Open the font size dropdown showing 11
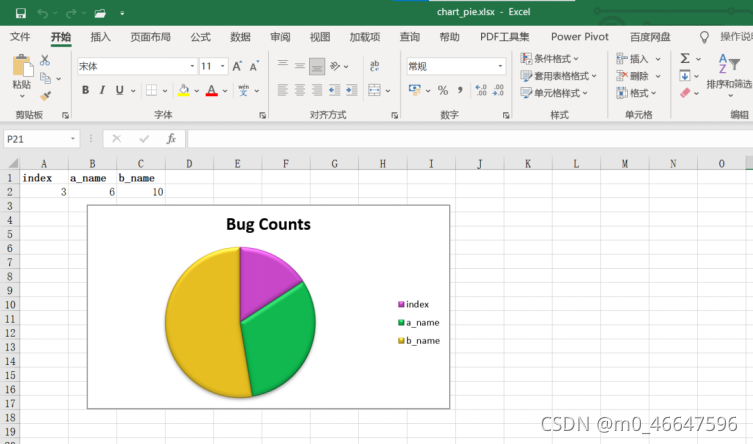This screenshot has height=444, width=753. (222, 66)
